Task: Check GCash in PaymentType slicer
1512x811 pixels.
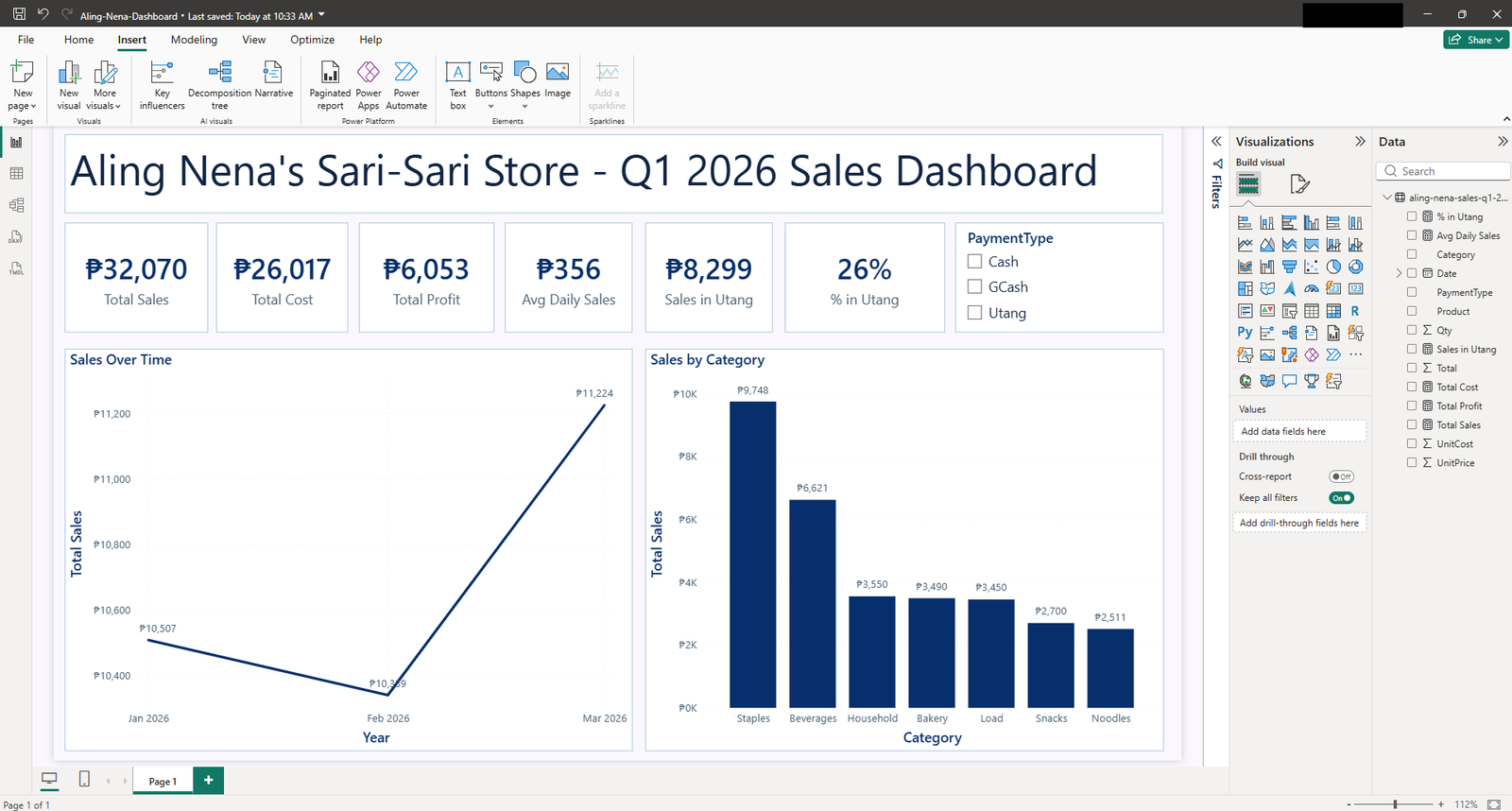Action: point(975,287)
